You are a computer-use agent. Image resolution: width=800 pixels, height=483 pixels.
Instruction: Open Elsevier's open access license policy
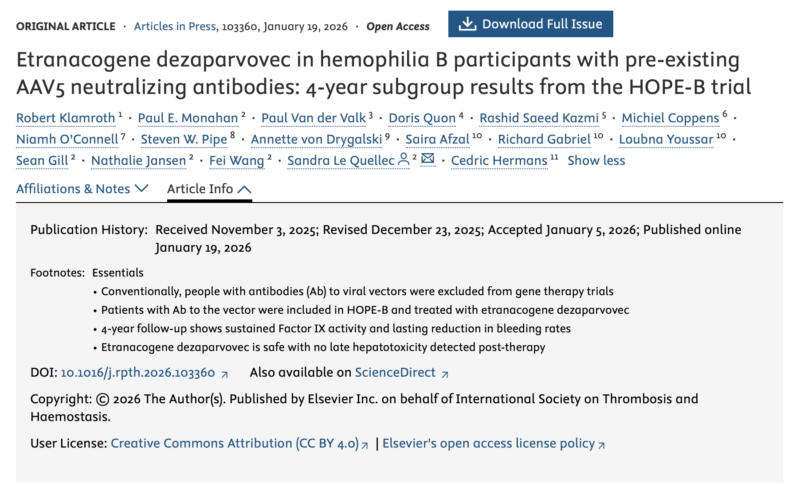coord(488,443)
